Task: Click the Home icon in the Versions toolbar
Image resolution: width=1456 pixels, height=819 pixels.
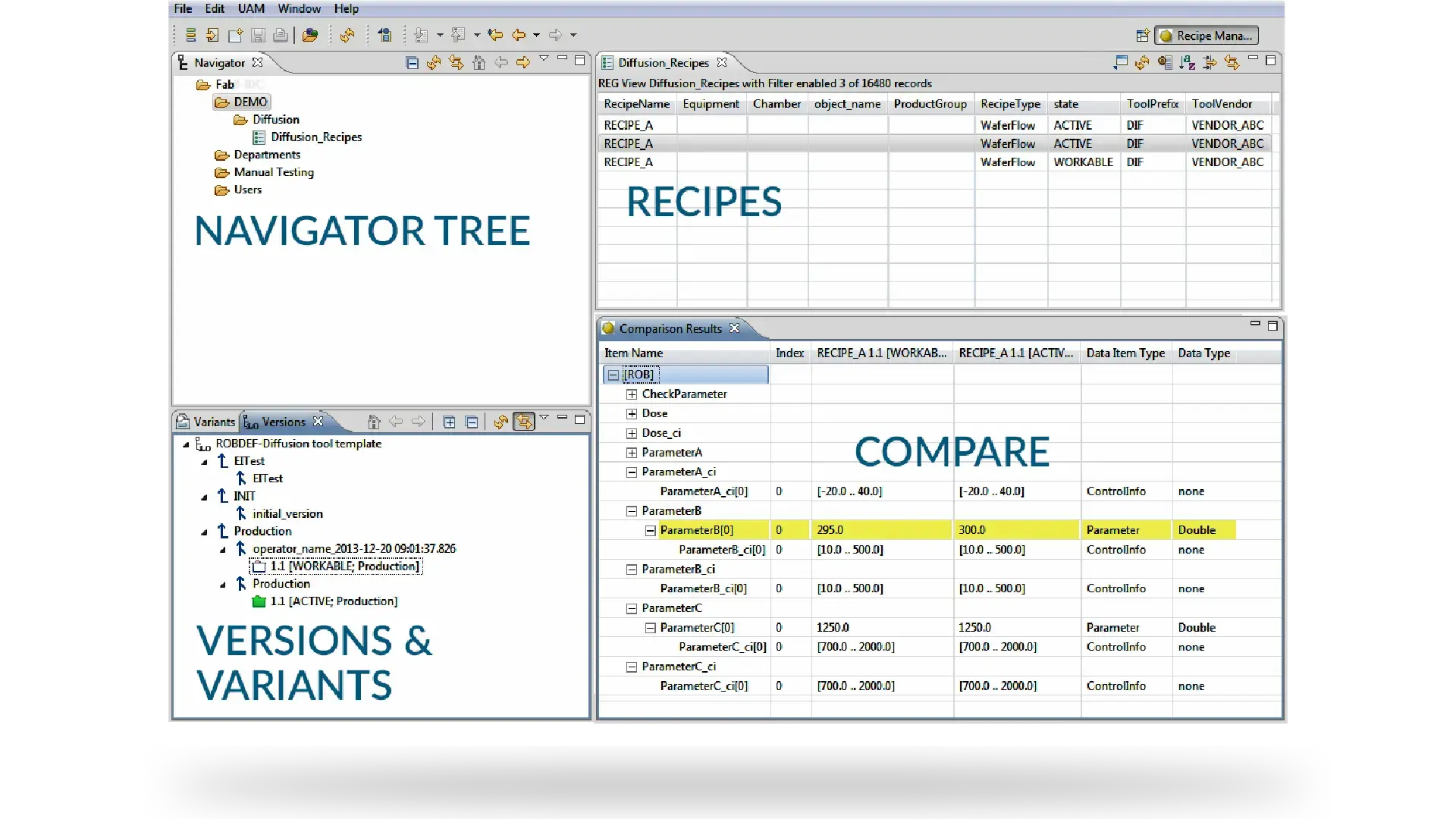Action: coord(373,422)
